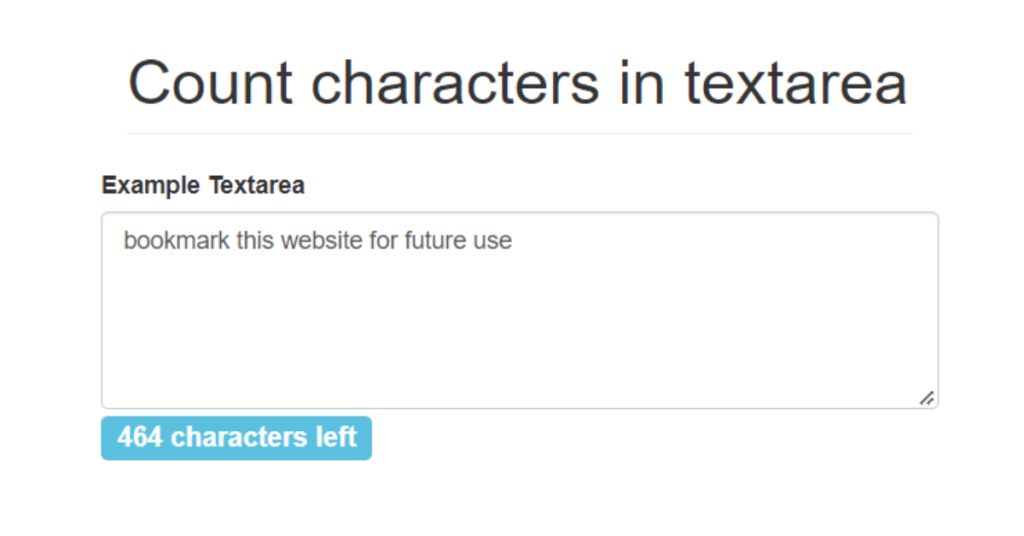Place cursor on word "bookmark" in textarea
Viewport: 1024px width, 536px height.
click(176, 240)
